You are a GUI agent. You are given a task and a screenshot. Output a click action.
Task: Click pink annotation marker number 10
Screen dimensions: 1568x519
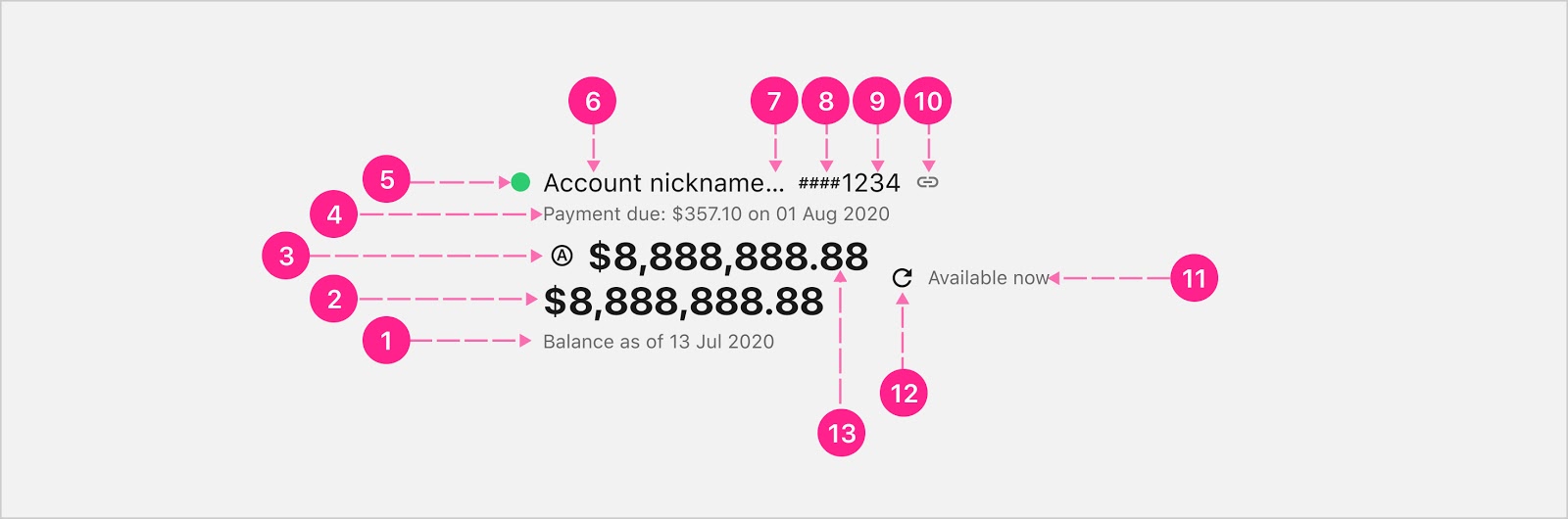tap(928, 101)
